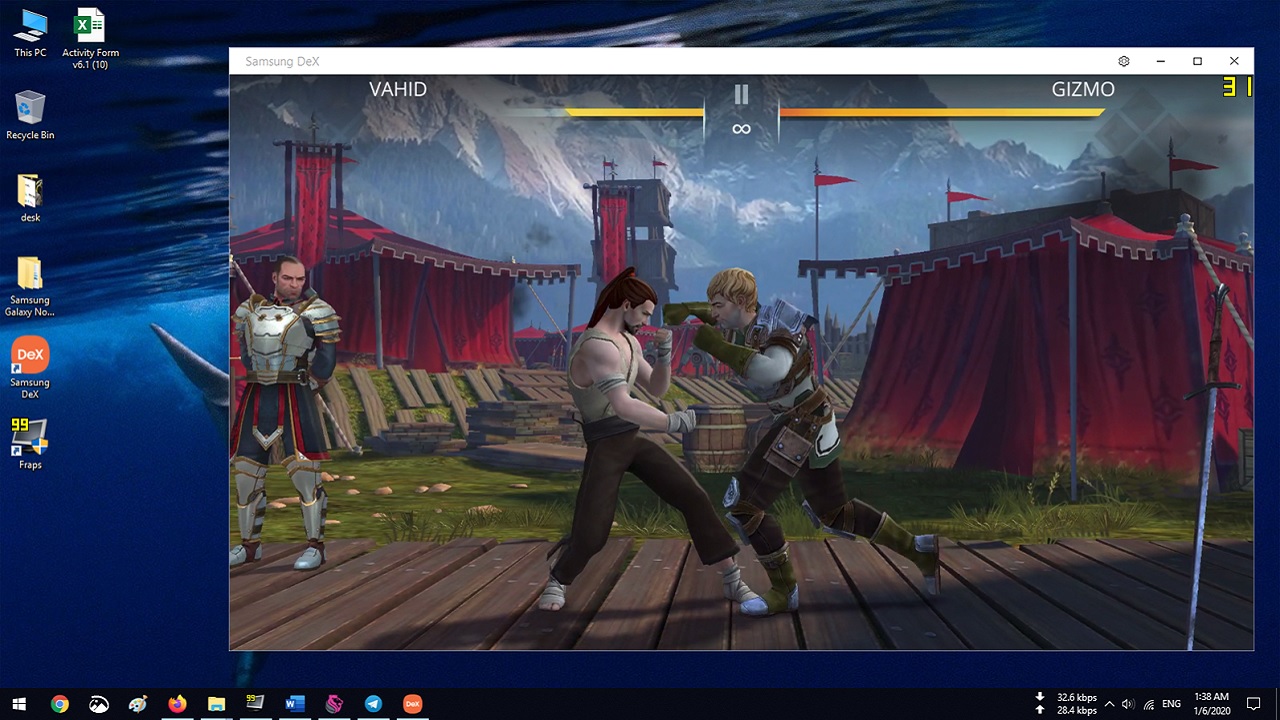Select the This PC desktop icon
The width and height of the screenshot is (1280, 720).
pyautogui.click(x=30, y=34)
